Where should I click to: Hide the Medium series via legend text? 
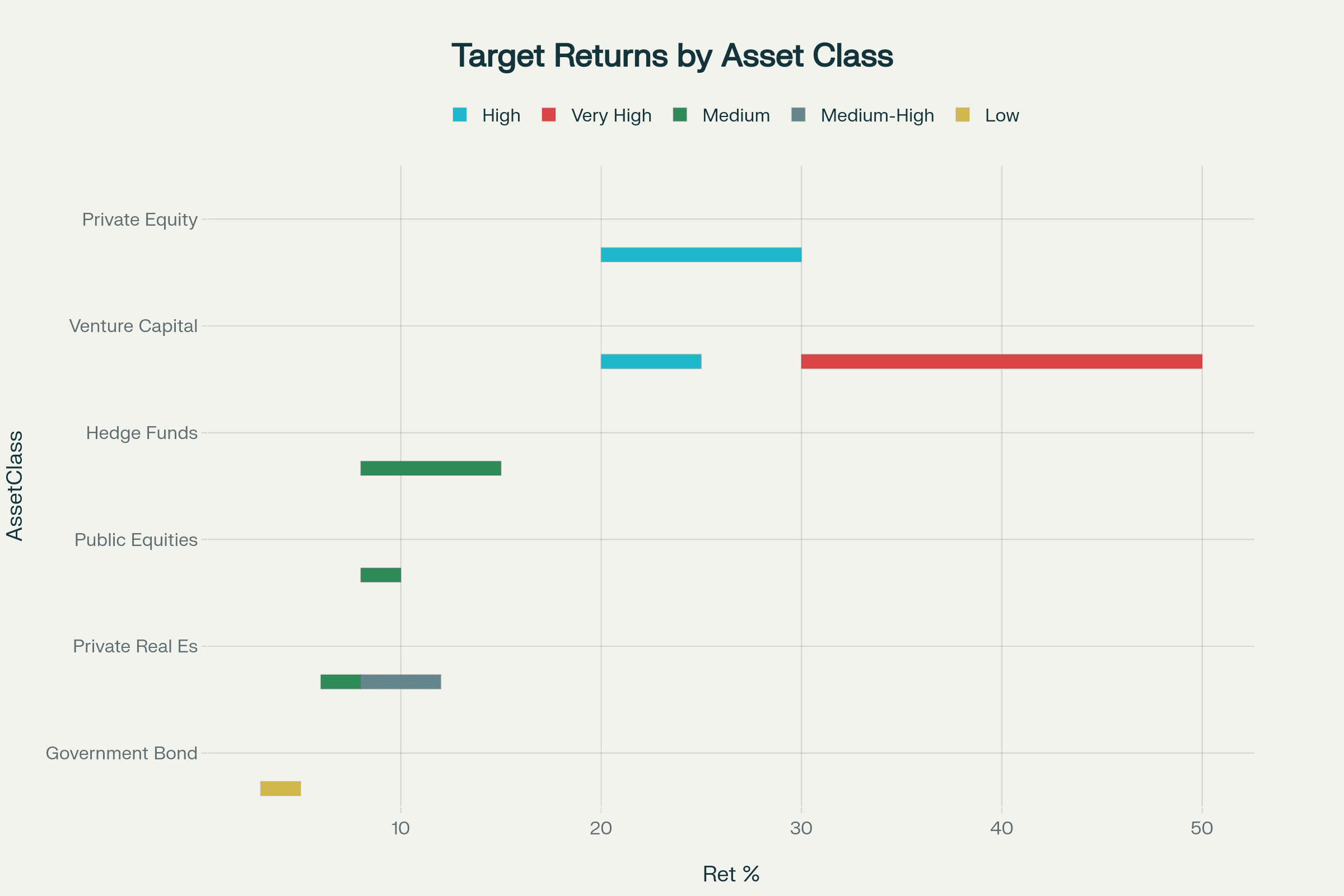pos(735,115)
